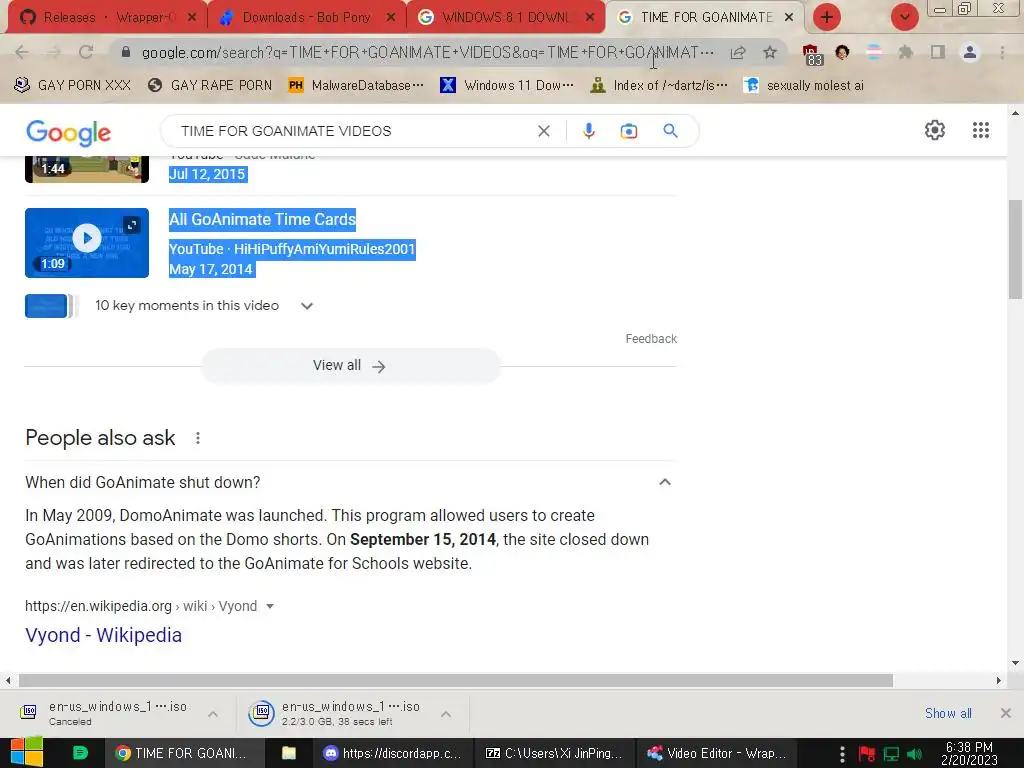Screen dimensions: 1024x768
Task: Open the MalwareDatabase bookmark
Action: pyautogui.click(x=356, y=86)
